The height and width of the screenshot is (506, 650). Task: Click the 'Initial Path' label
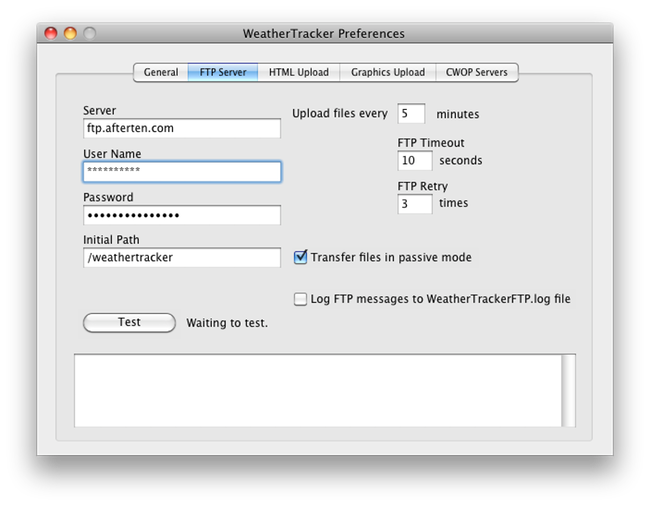[111, 240]
